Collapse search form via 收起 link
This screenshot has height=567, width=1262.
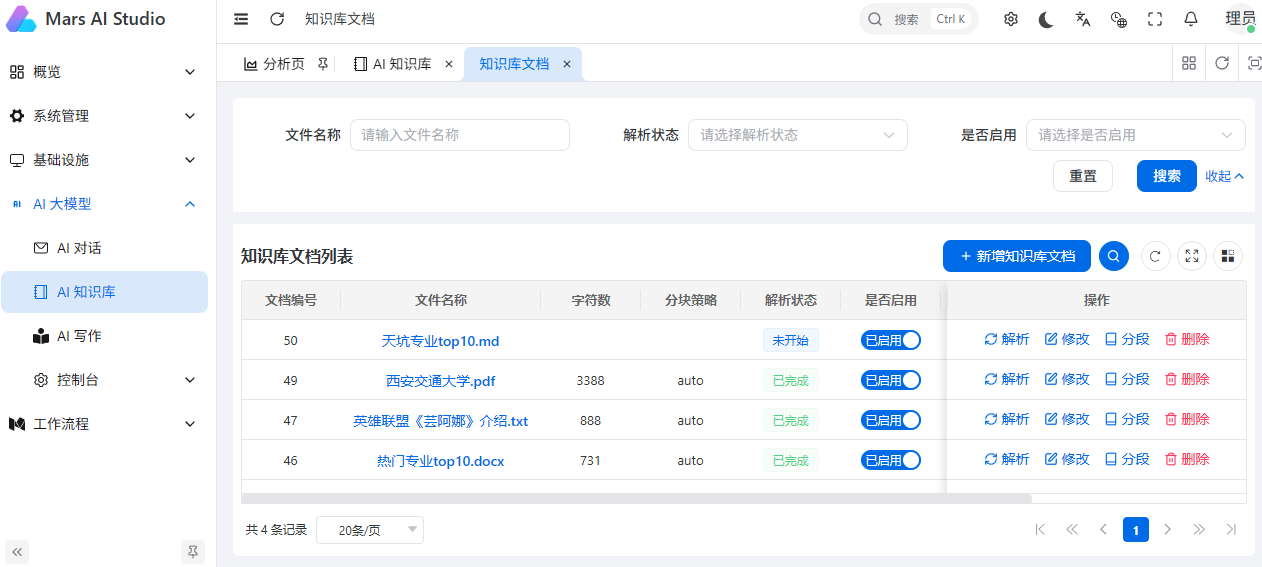[x=1225, y=176]
